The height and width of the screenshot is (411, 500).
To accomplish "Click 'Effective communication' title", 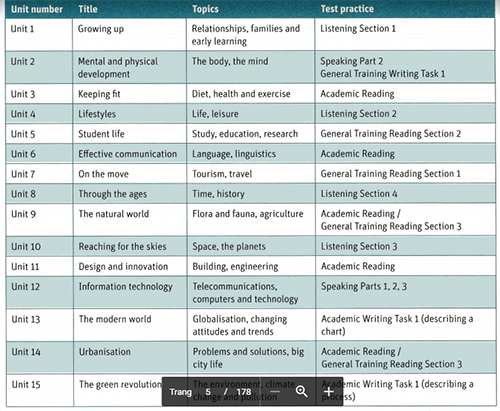I will pos(128,154).
